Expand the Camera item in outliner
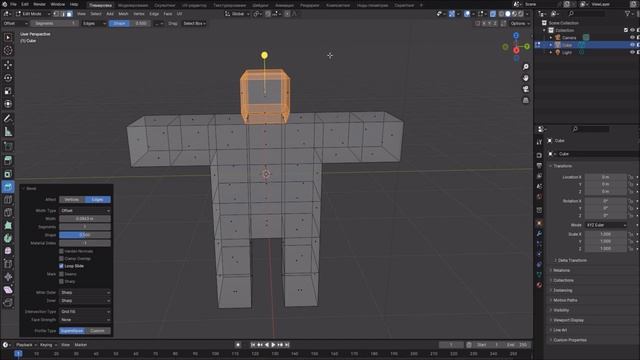 coord(551,38)
